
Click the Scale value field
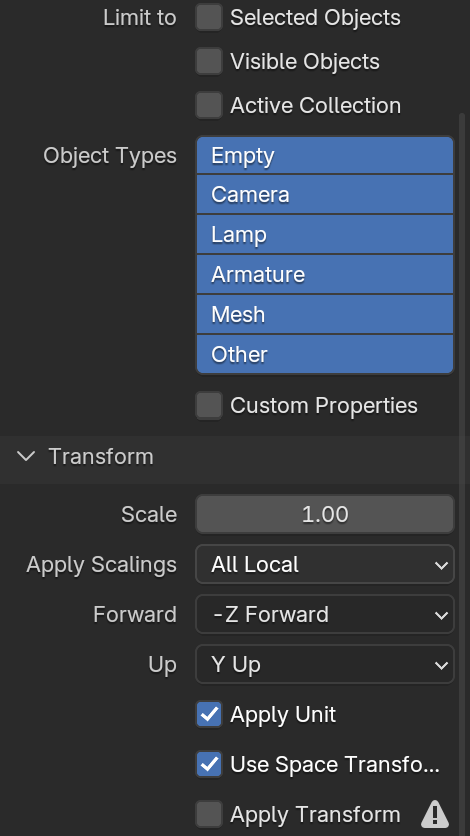click(325, 514)
